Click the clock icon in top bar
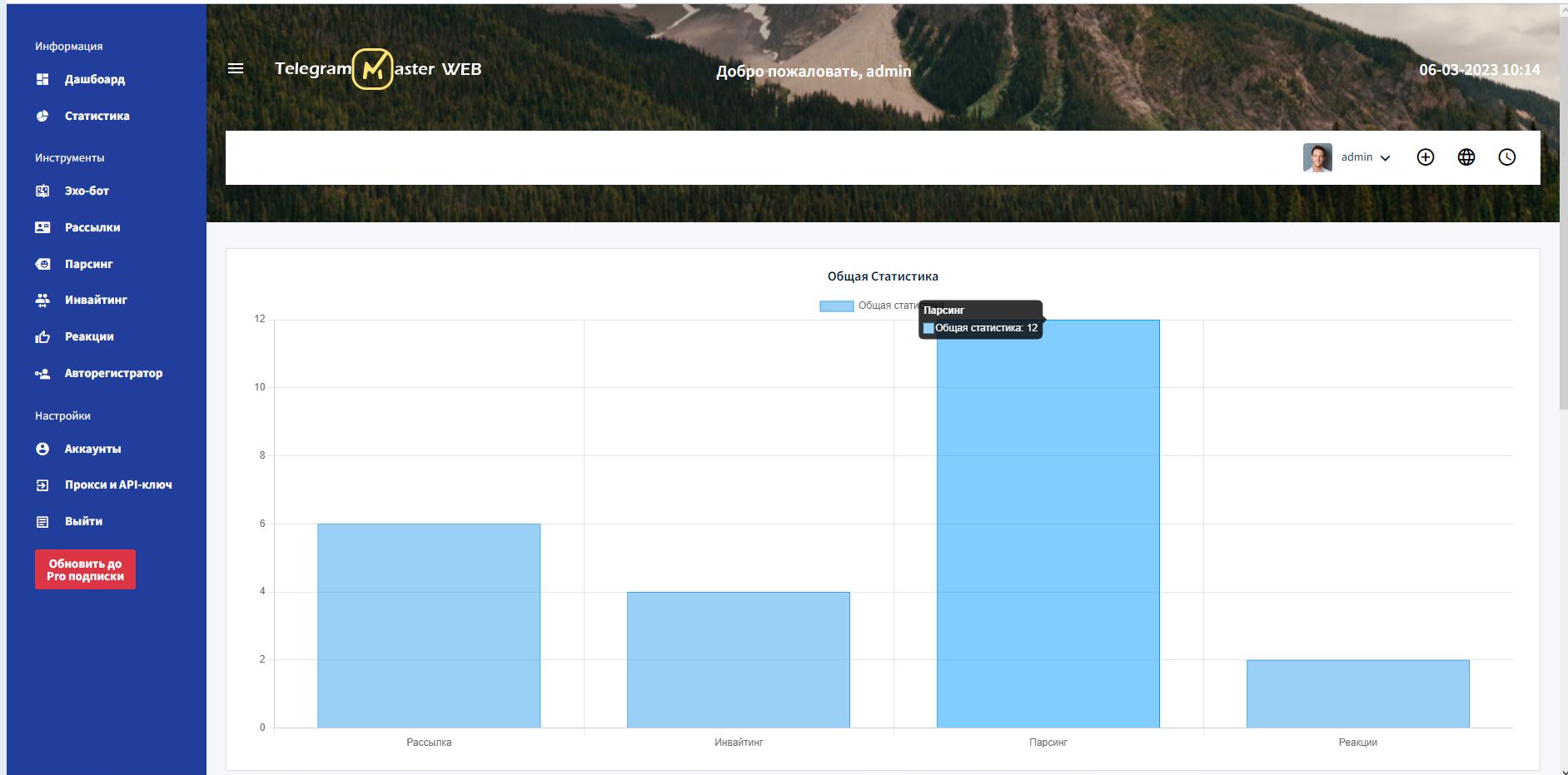1568x775 pixels. 1506,157
